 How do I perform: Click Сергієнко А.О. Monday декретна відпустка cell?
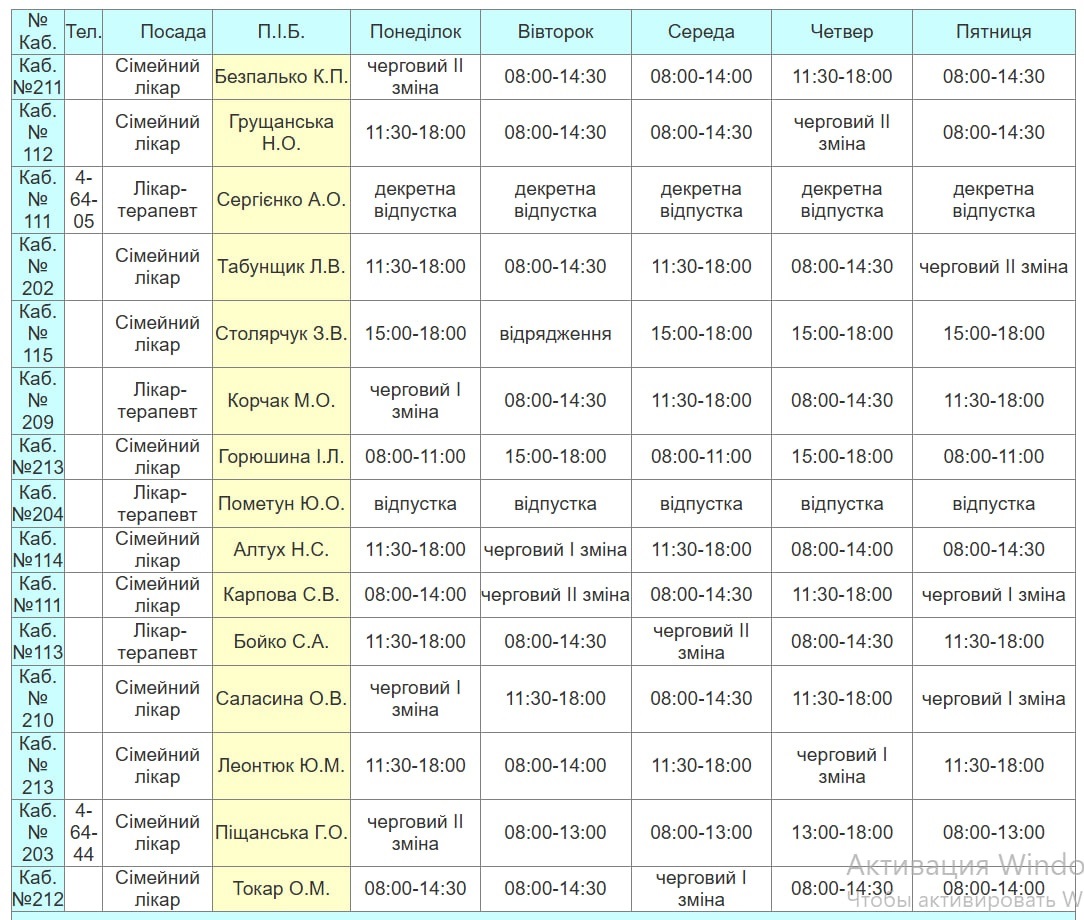[415, 200]
